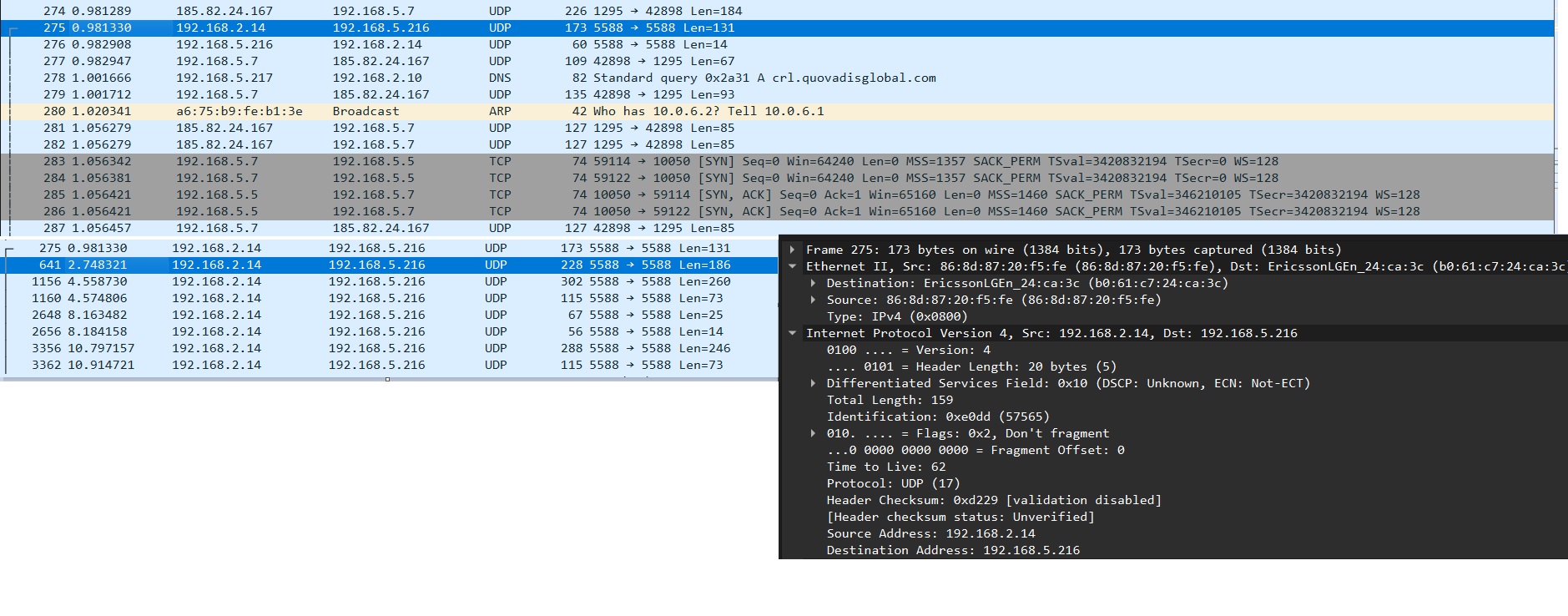Expand the Ethernet Destination field
Viewport: 1568px width, 616px height.
[813, 283]
